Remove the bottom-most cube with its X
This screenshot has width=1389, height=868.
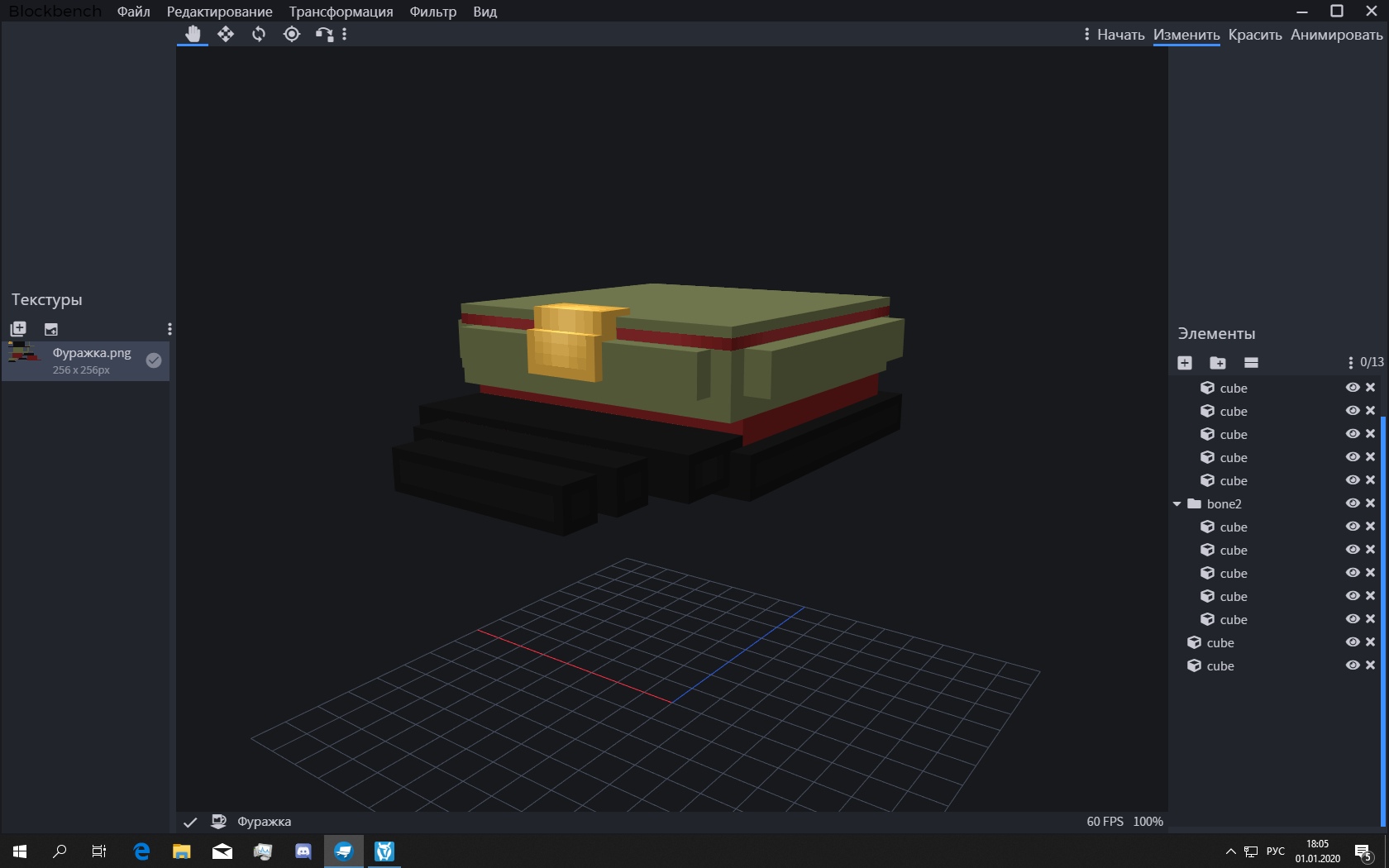coord(1370,665)
